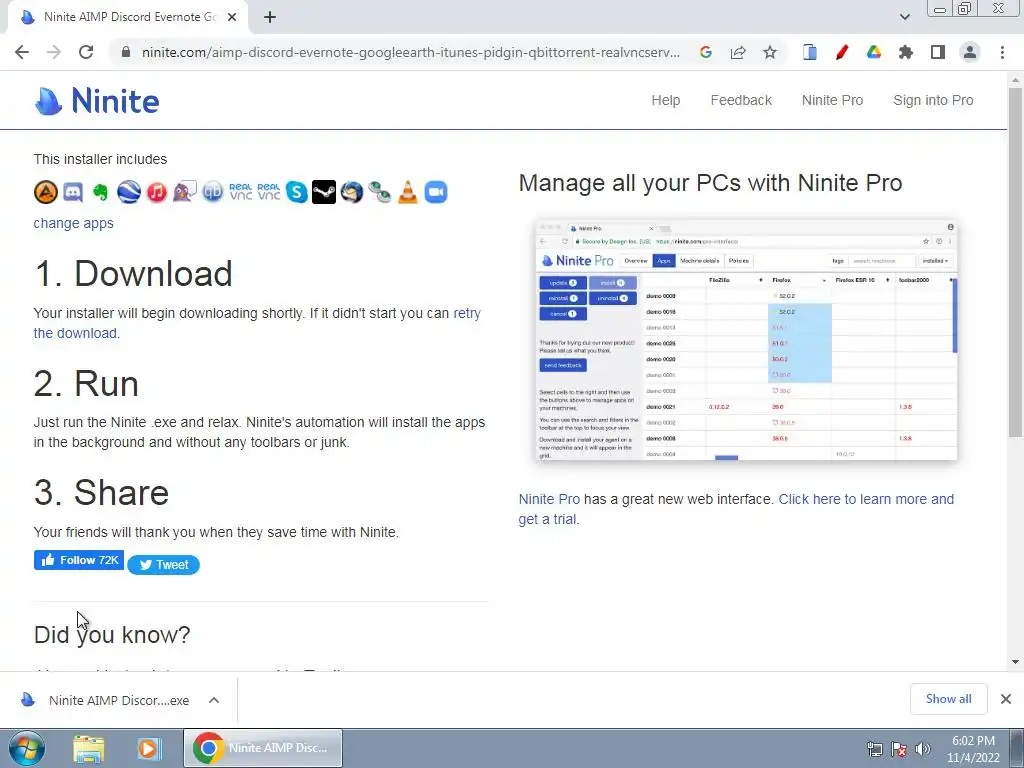This screenshot has height=768, width=1024.
Task: Open the Chrome three-dot menu
Action: click(x=1002, y=52)
